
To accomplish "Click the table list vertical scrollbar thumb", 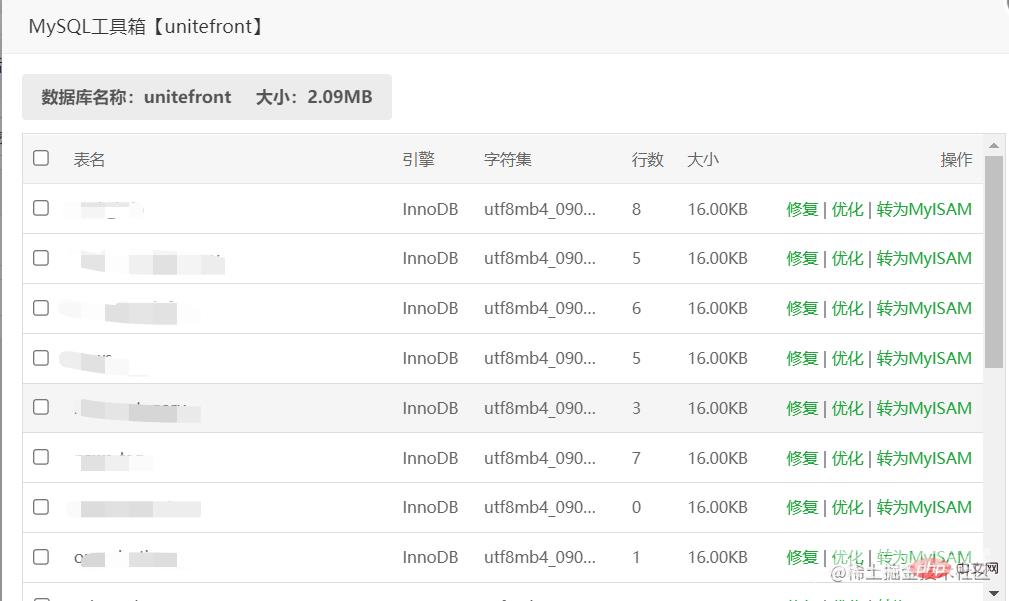I will coord(994,260).
